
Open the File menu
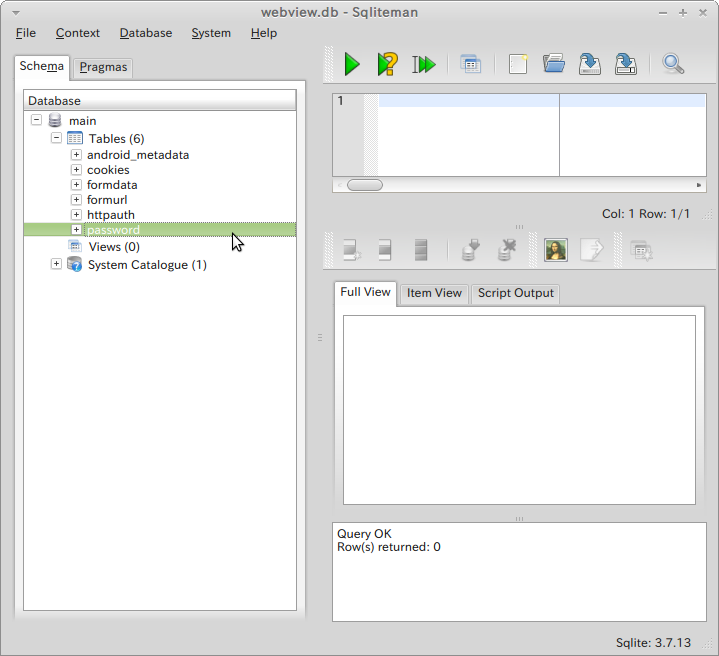pos(26,33)
